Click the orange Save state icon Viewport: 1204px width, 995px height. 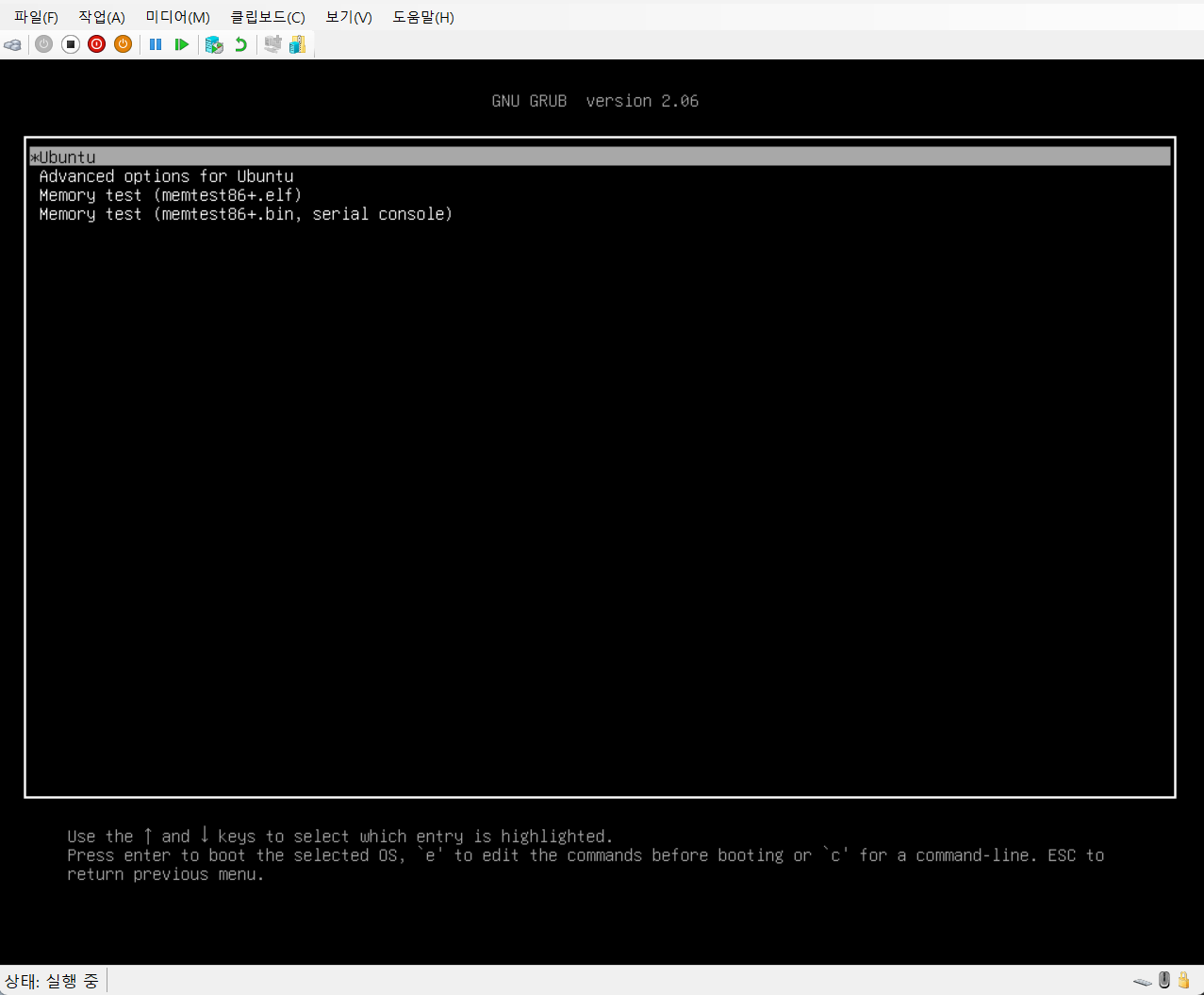click(123, 44)
